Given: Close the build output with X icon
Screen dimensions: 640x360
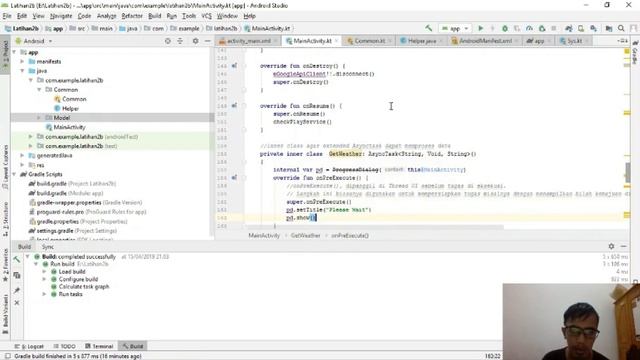Looking at the screenshot, I should (x=17, y=303).
